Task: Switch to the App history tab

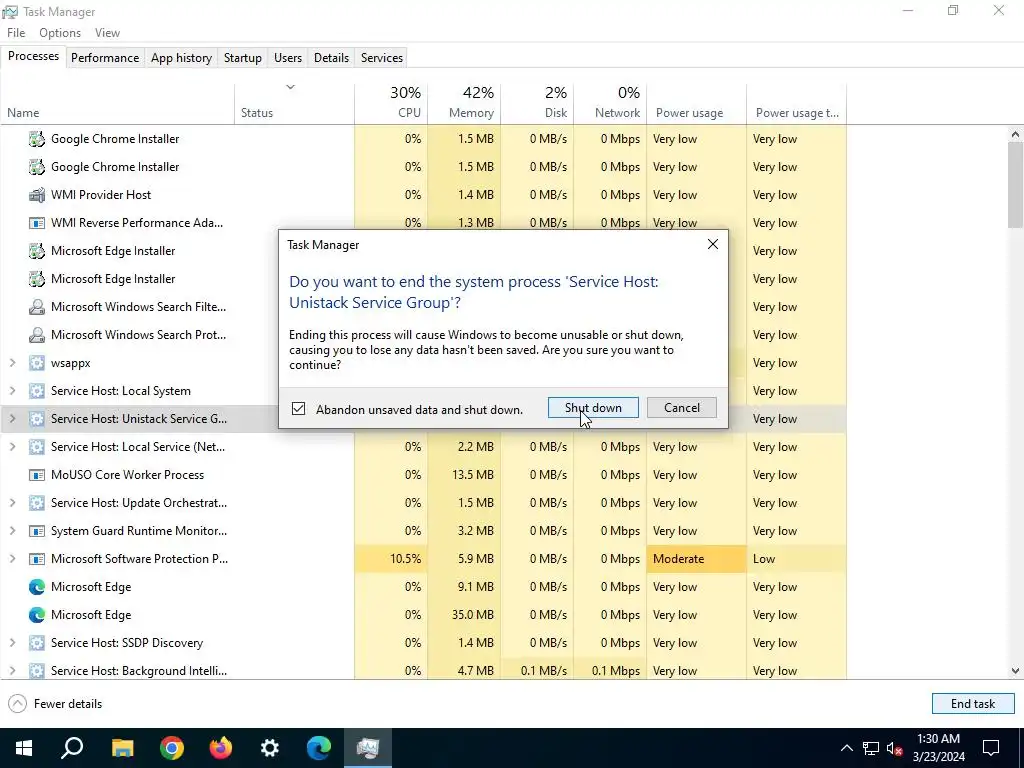Action: 181,57
